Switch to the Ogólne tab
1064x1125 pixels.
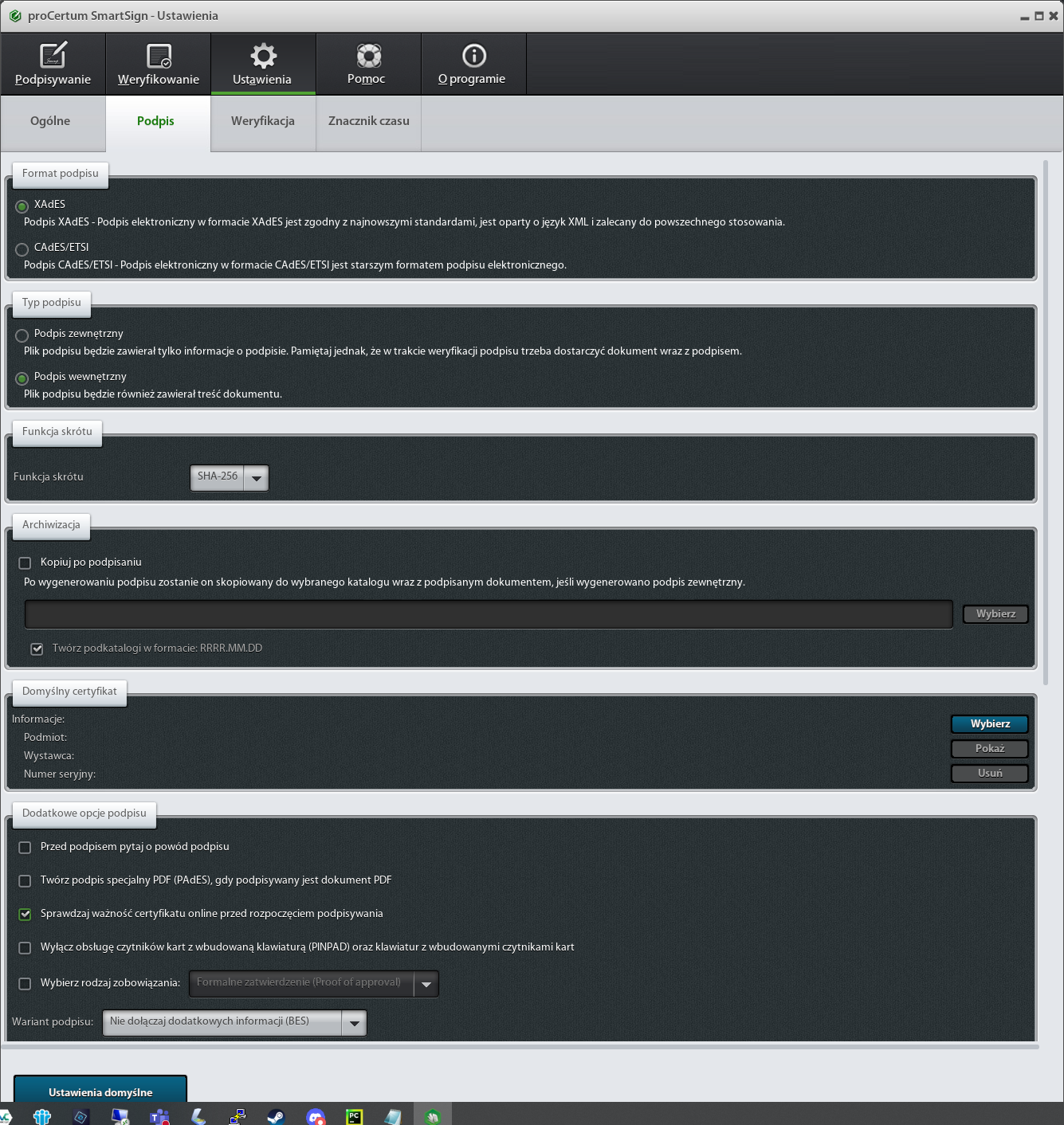coord(50,121)
